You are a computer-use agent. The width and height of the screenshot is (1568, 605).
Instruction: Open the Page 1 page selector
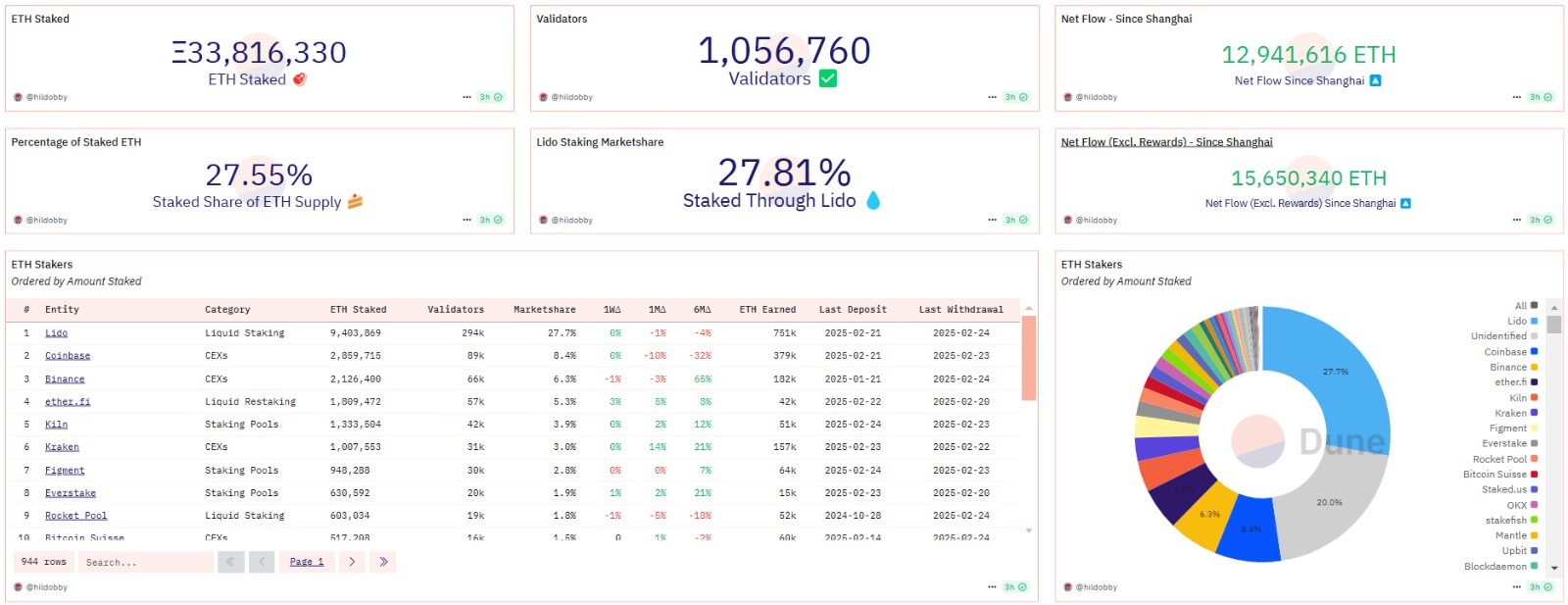tap(307, 562)
